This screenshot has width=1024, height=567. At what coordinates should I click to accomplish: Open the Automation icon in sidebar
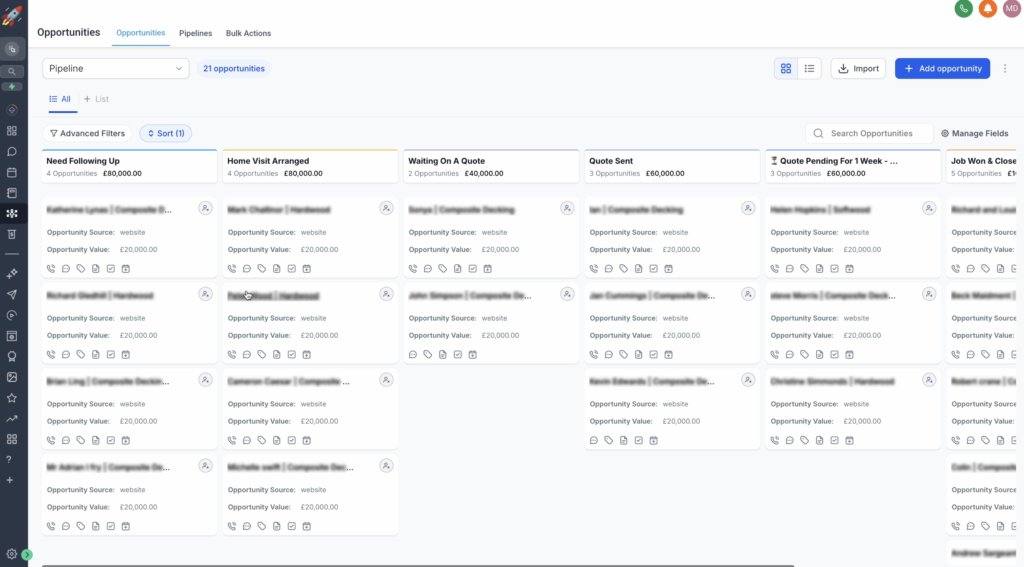tap(12, 316)
